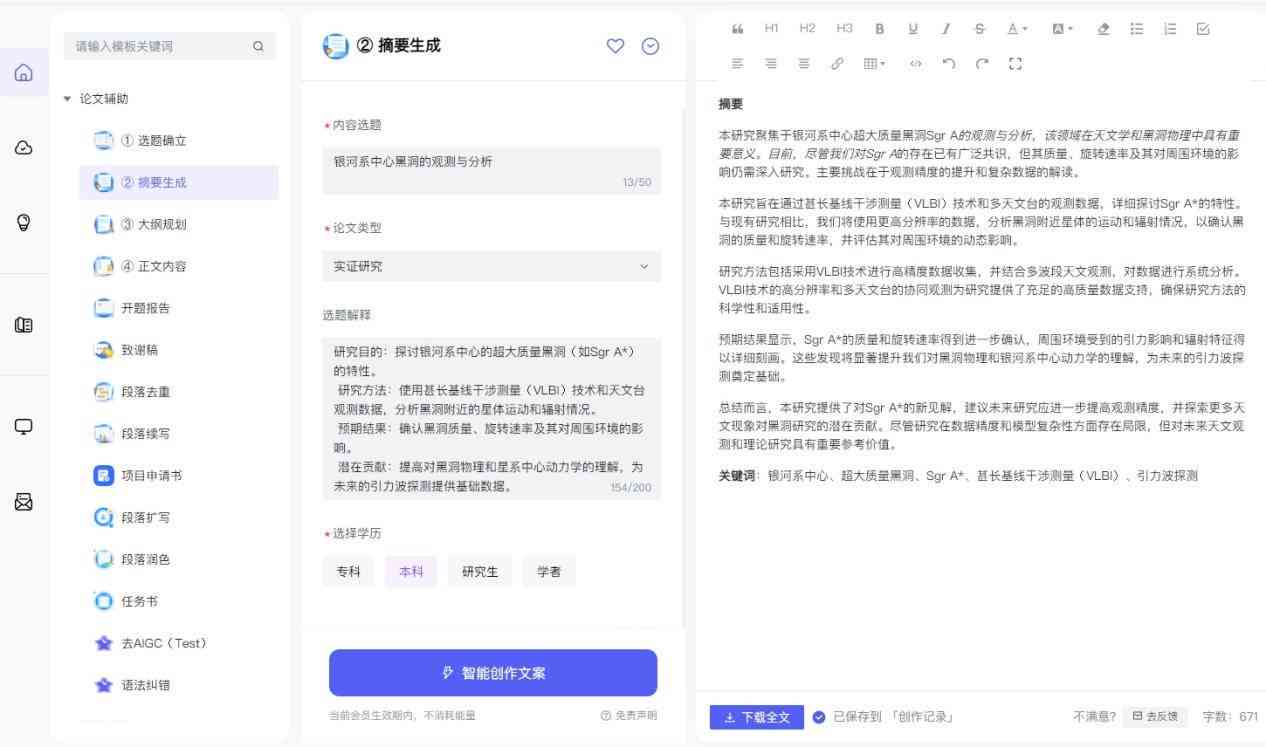The height and width of the screenshot is (747, 1266).
Task: Open the mail icon in left sidebar
Action: tap(24, 503)
